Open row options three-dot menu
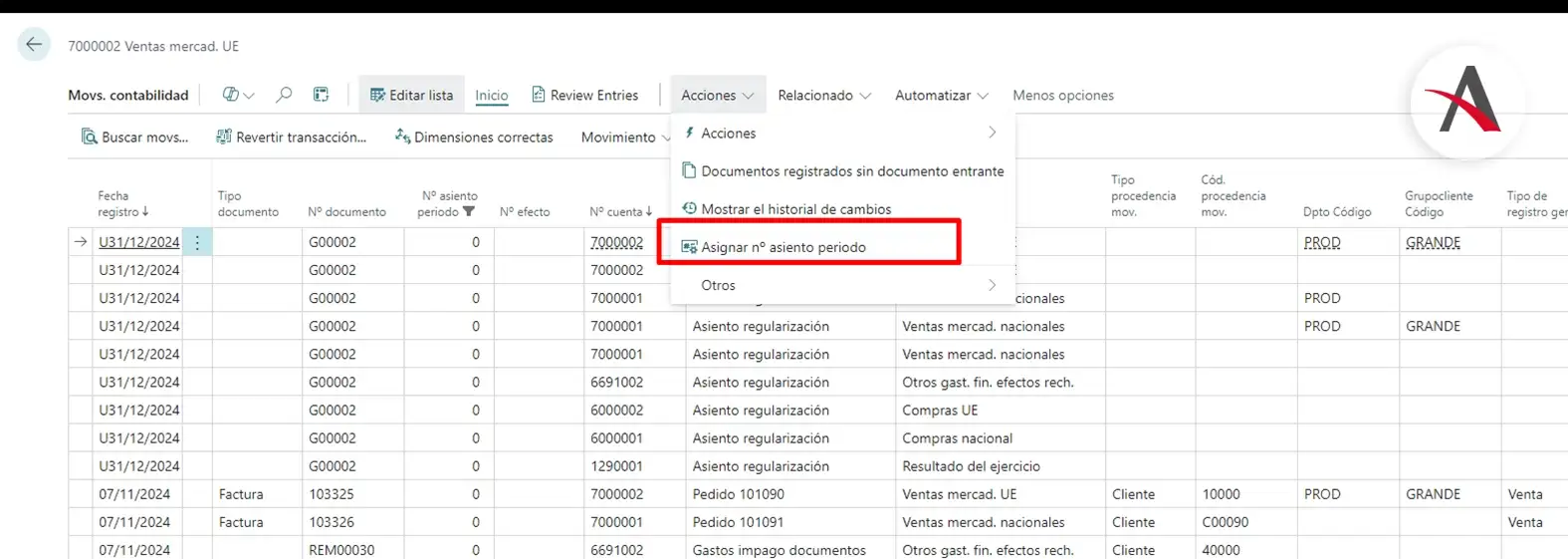This screenshot has height=559, width=1568. point(197,242)
